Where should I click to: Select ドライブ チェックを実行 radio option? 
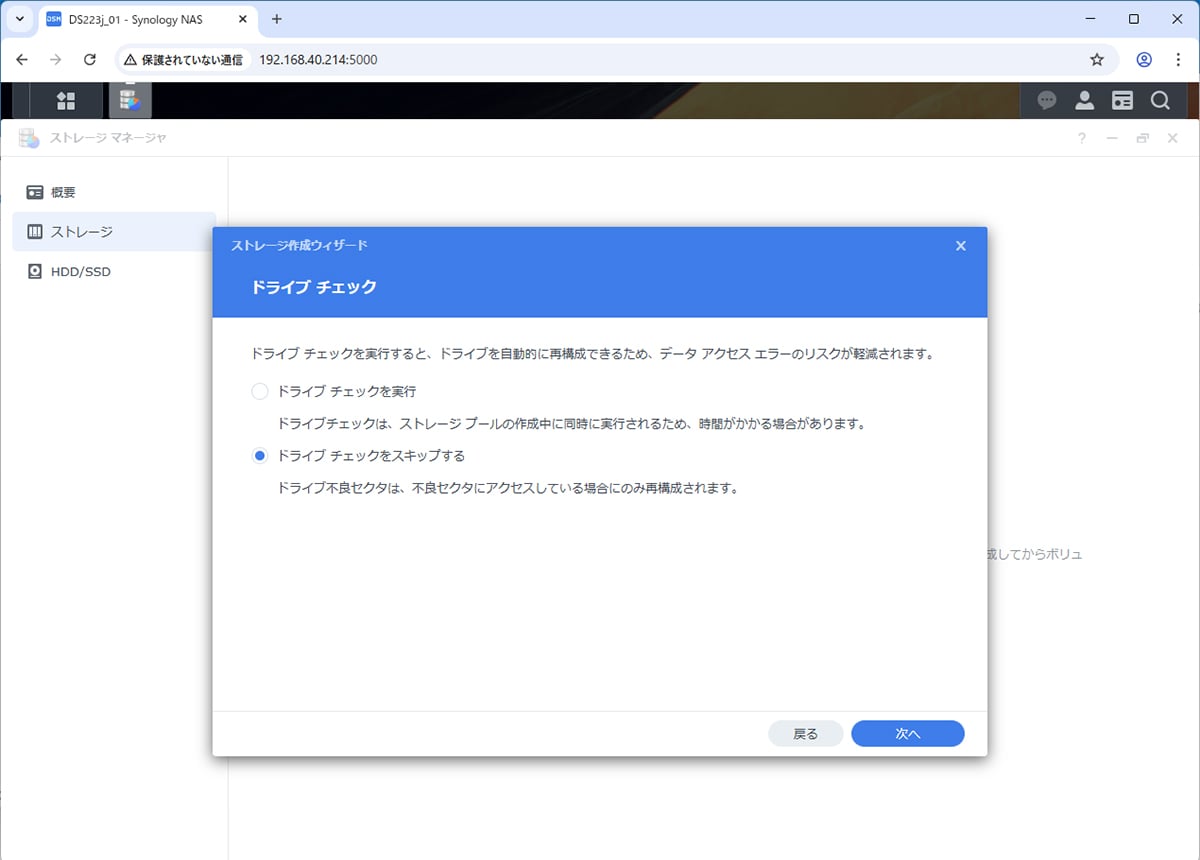[260, 391]
